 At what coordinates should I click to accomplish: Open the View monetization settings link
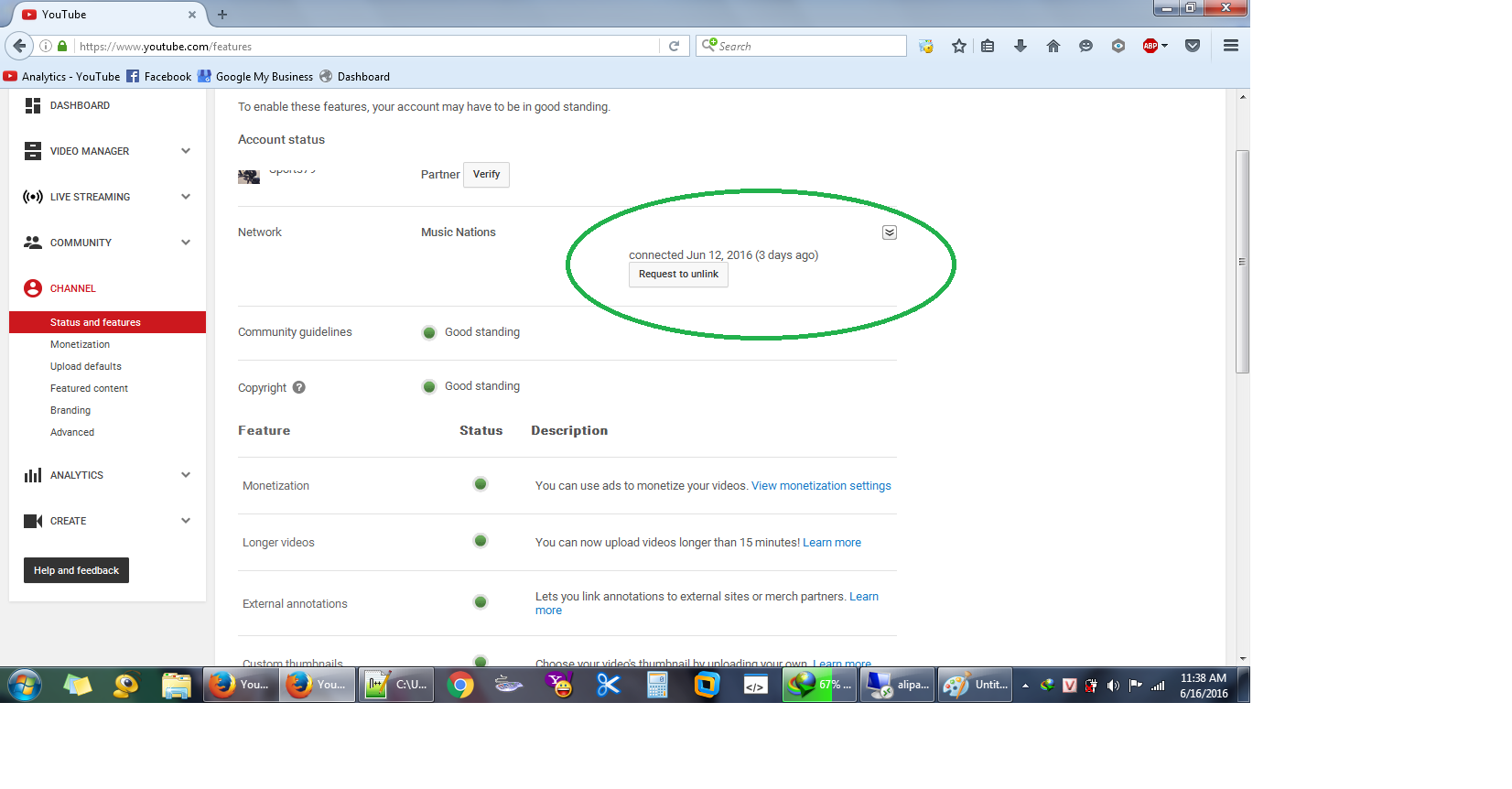coord(821,486)
